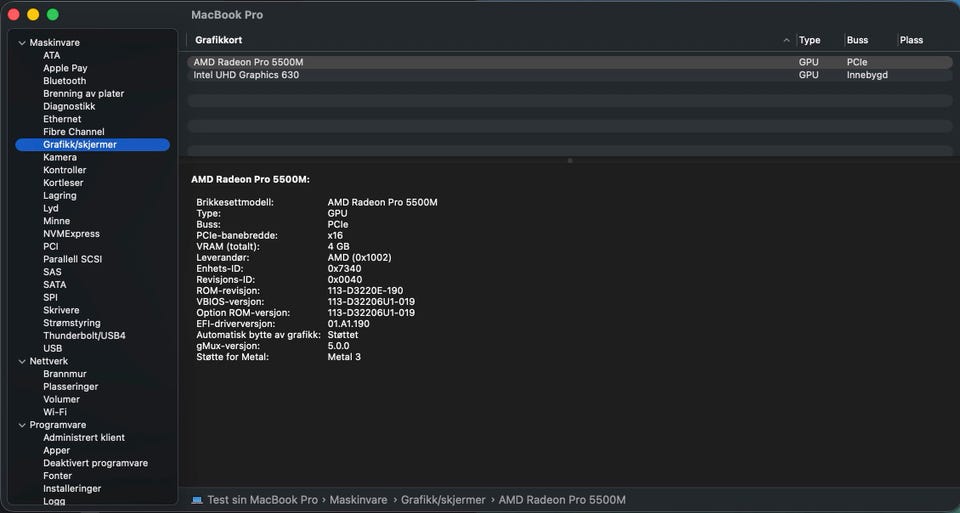This screenshot has width=960, height=513.
Task: Select USB in the sidebar
Action: [52, 348]
